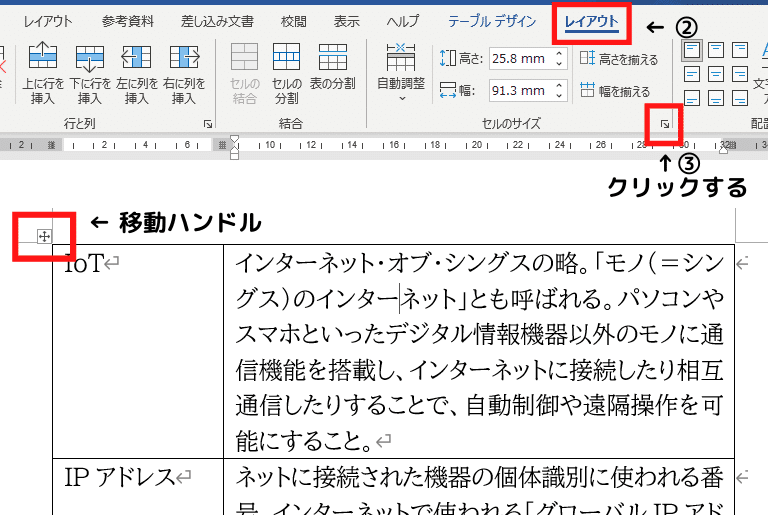Open the View (表示) tab
The width and height of the screenshot is (768, 515).
tap(346, 22)
